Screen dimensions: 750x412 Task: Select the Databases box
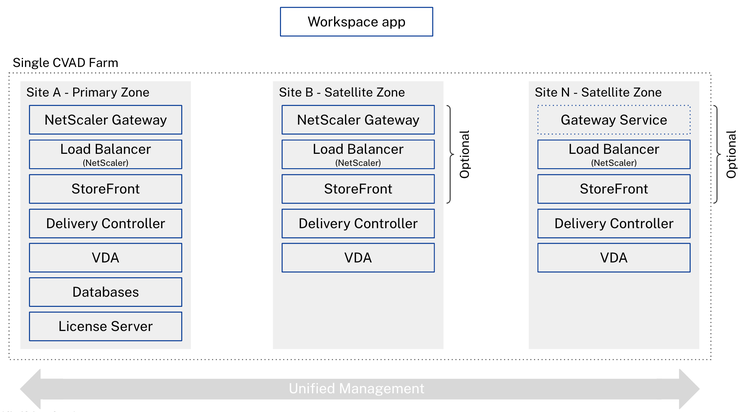click(x=105, y=292)
